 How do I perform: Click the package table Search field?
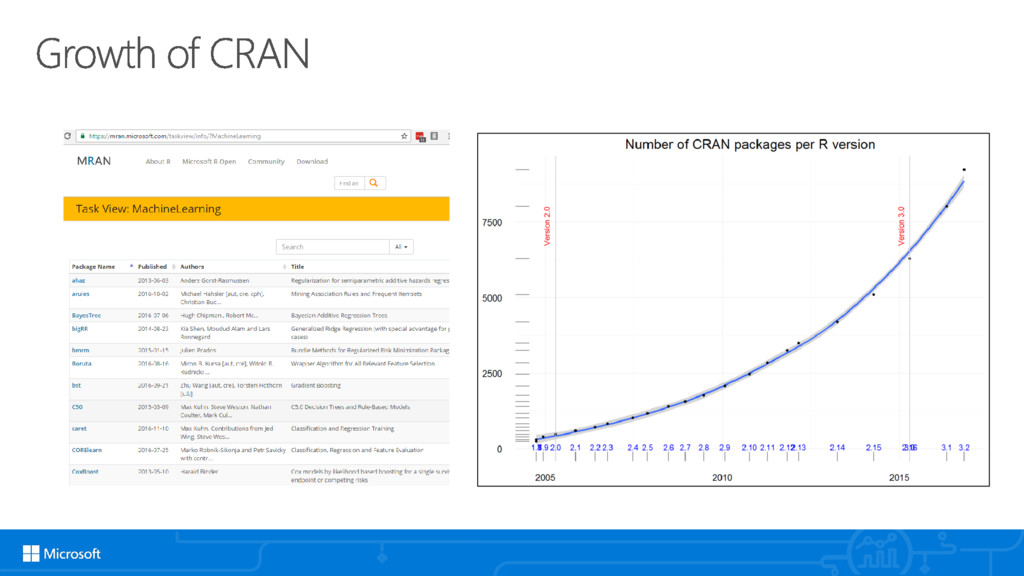pos(332,247)
